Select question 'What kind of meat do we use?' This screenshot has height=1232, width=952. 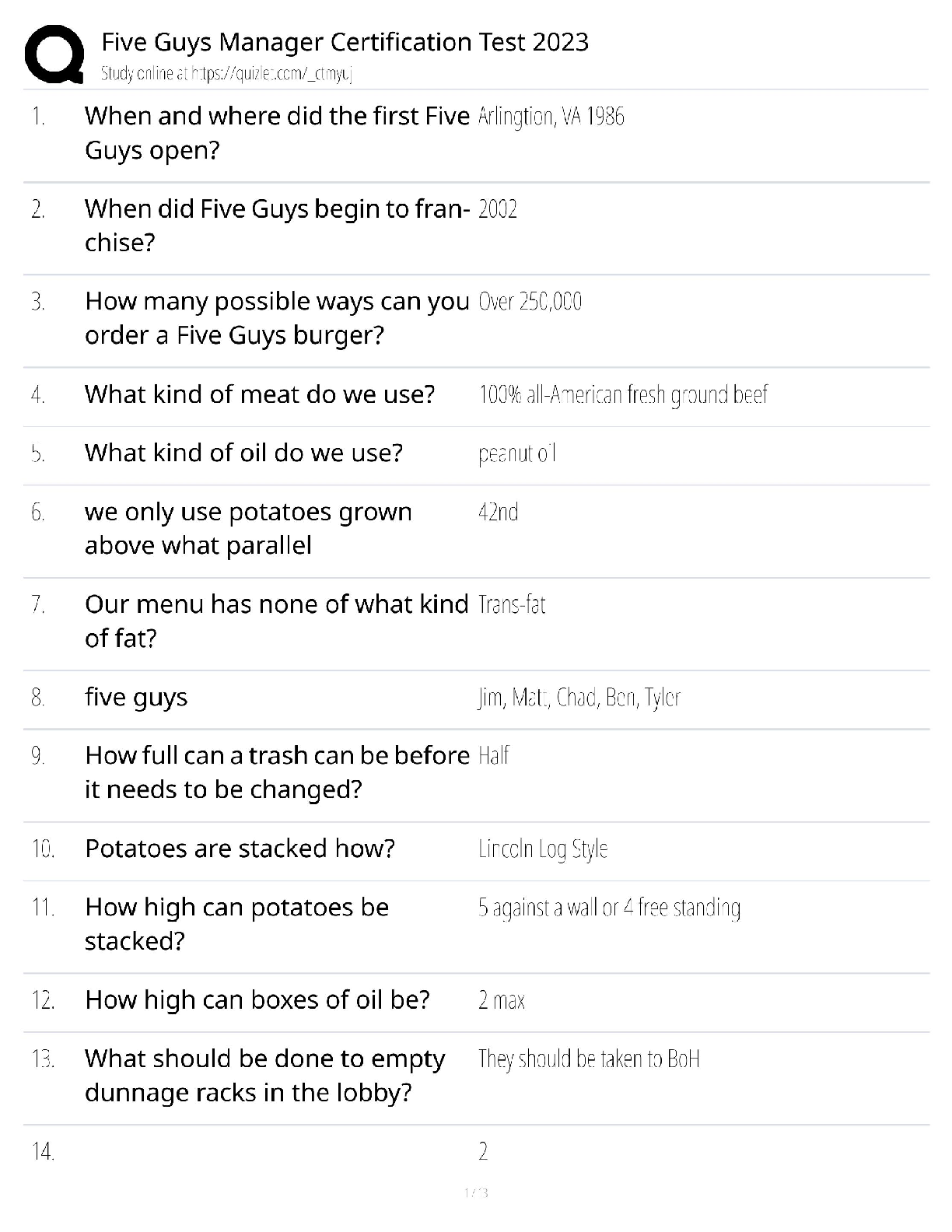(x=259, y=394)
